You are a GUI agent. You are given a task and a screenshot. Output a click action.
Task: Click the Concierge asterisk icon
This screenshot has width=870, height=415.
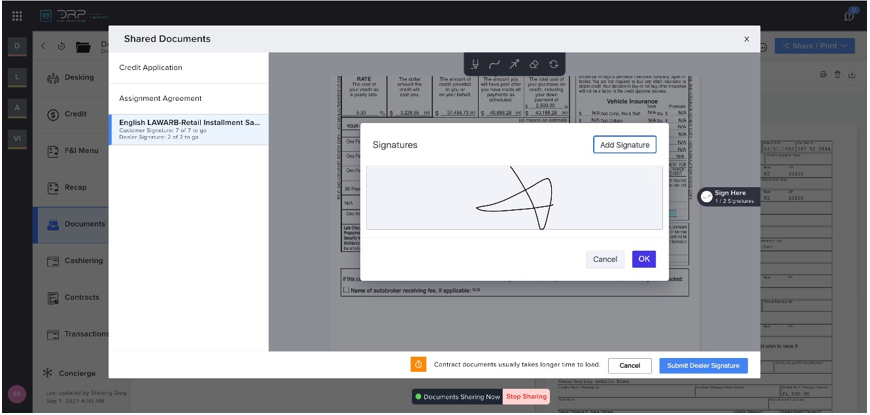tap(48, 373)
